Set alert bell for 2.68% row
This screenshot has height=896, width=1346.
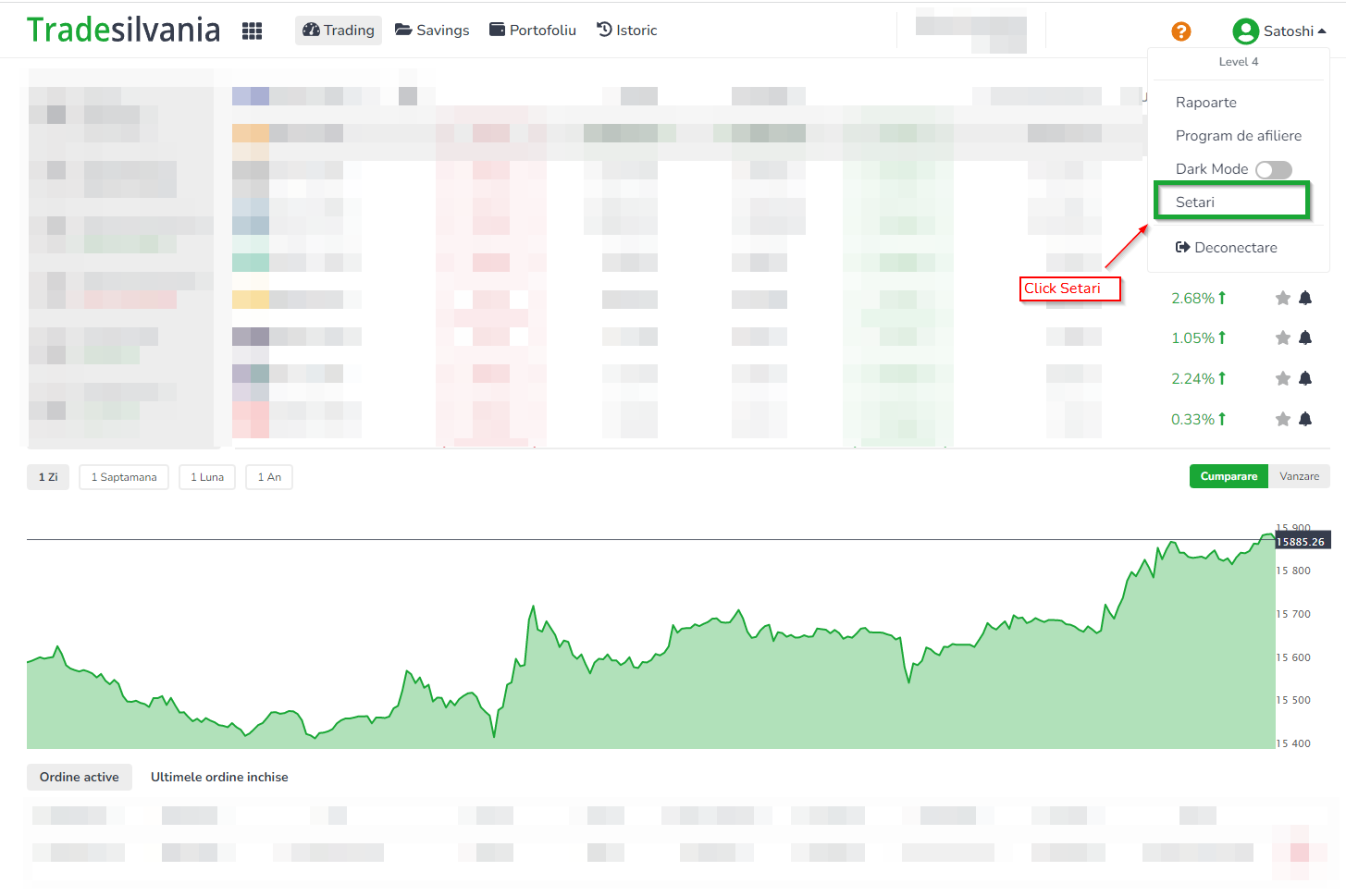(x=1304, y=298)
